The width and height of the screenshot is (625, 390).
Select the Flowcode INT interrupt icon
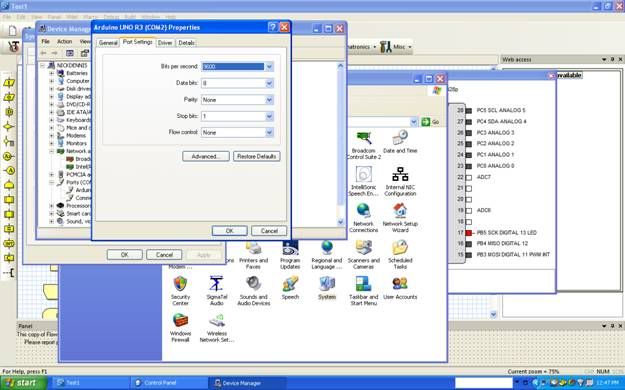click(9, 243)
